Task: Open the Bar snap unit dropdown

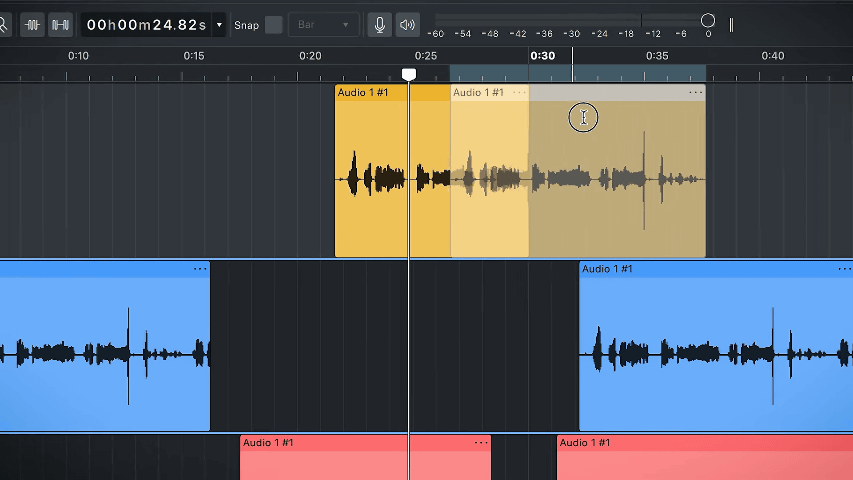Action: tap(323, 25)
